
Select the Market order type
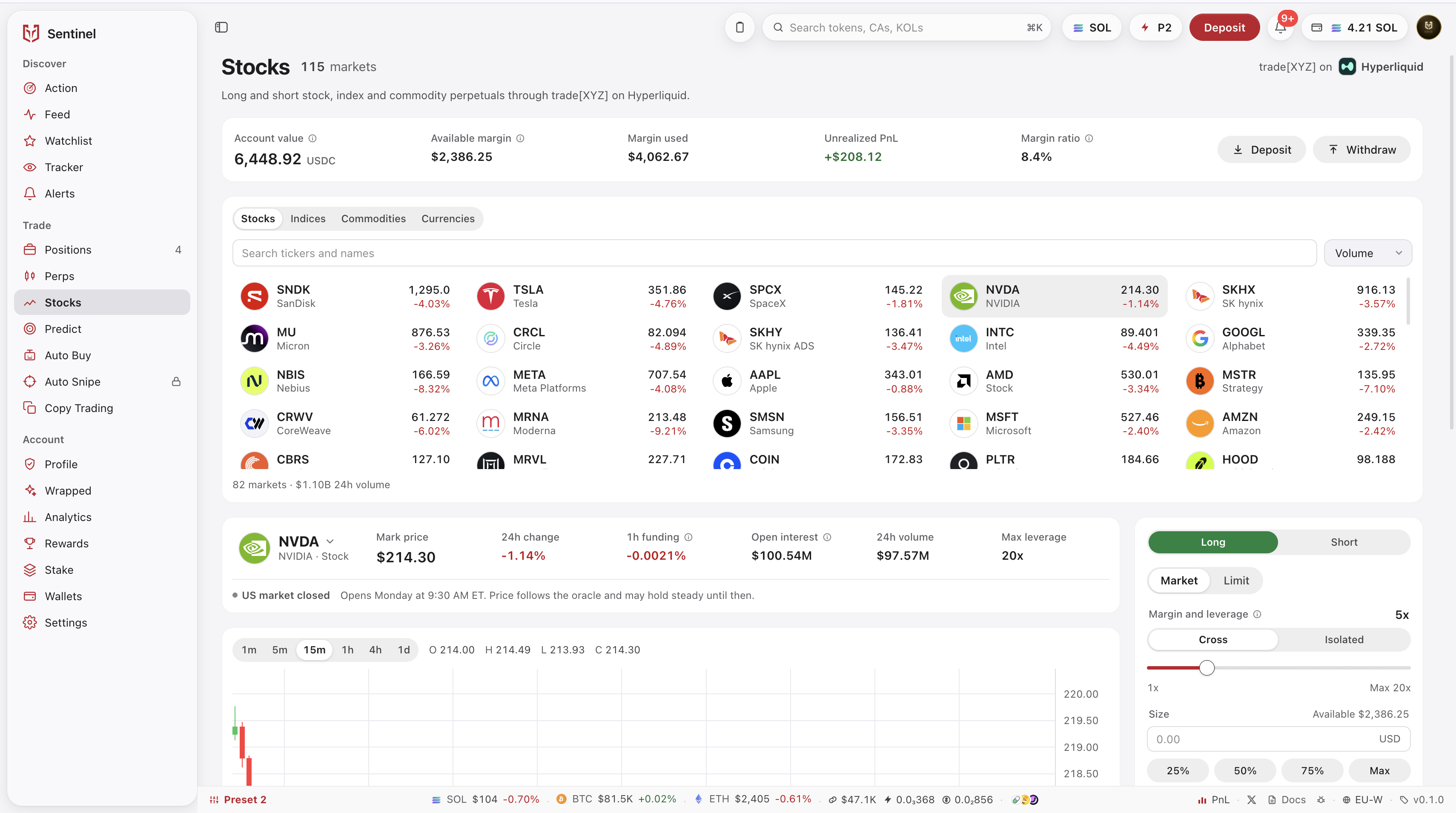(1178, 581)
